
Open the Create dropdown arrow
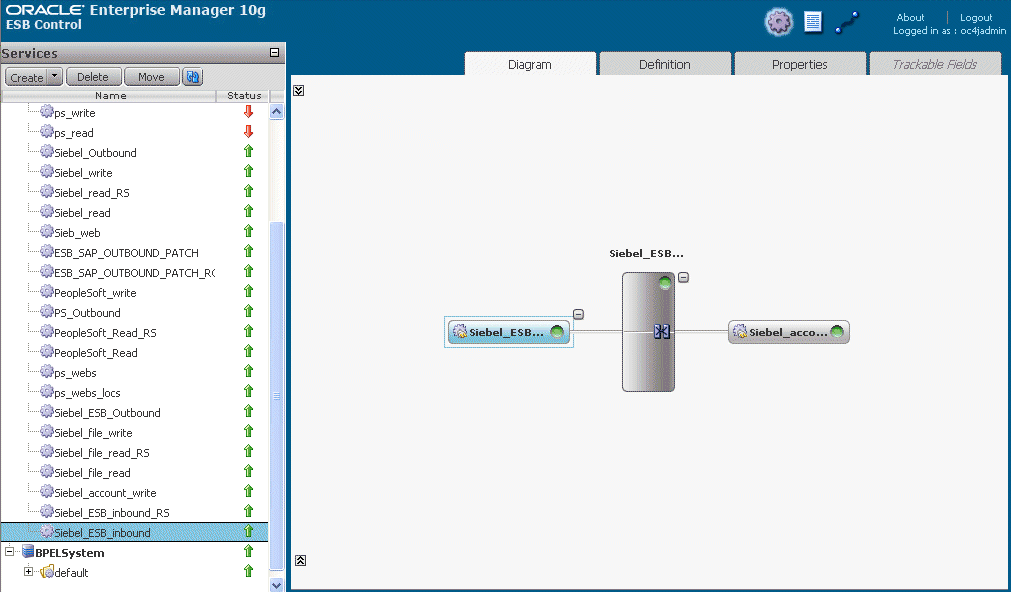[x=54, y=77]
